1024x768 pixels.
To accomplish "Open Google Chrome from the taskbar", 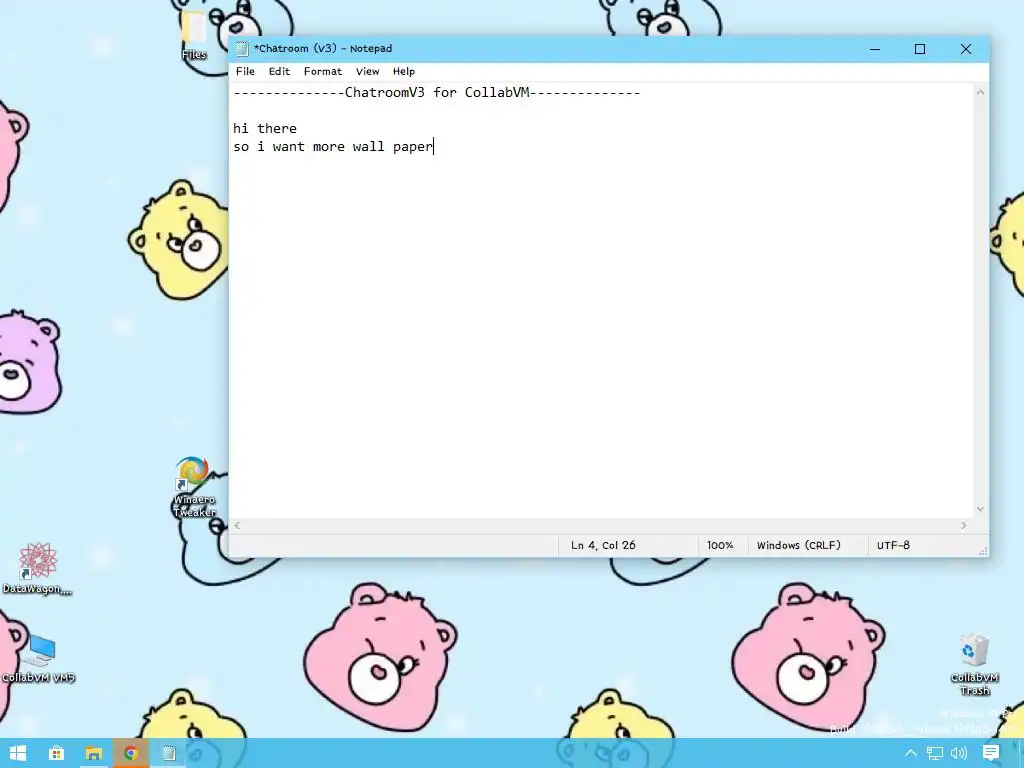I will point(131,753).
